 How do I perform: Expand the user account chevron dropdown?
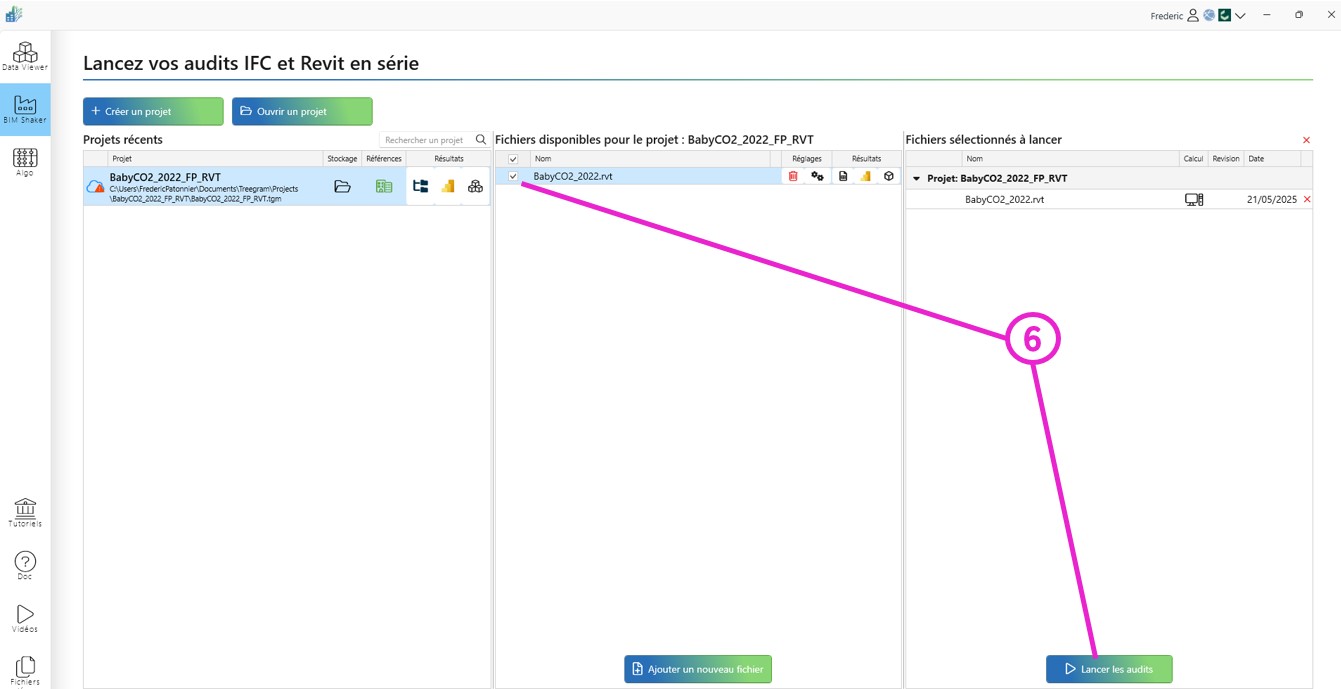[1240, 16]
